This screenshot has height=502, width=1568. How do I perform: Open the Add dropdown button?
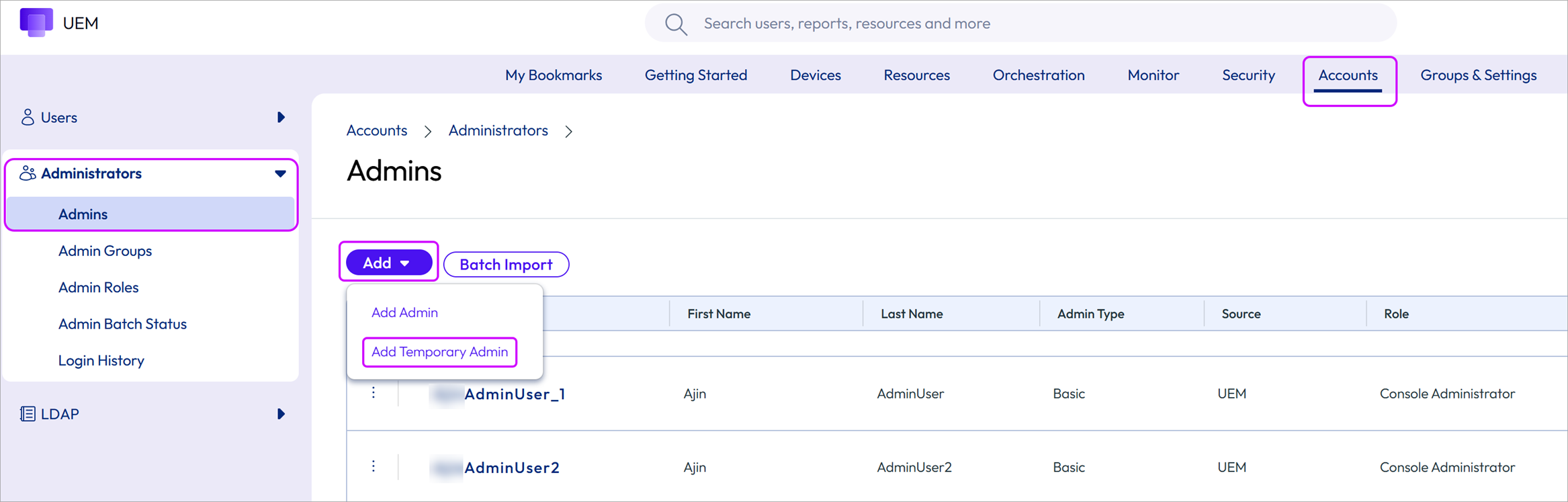tap(389, 263)
